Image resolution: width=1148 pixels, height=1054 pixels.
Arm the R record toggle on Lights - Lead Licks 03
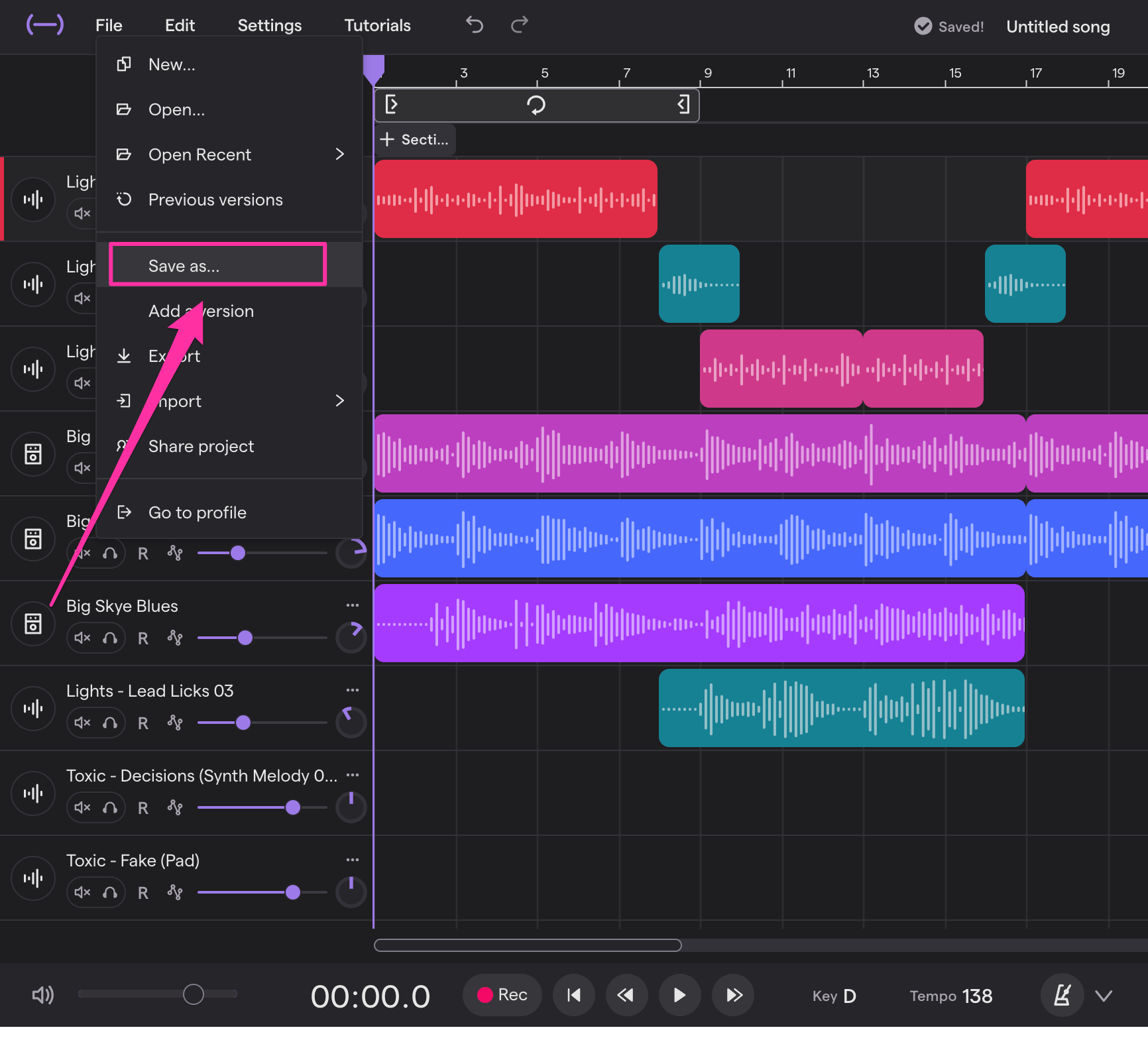click(143, 723)
